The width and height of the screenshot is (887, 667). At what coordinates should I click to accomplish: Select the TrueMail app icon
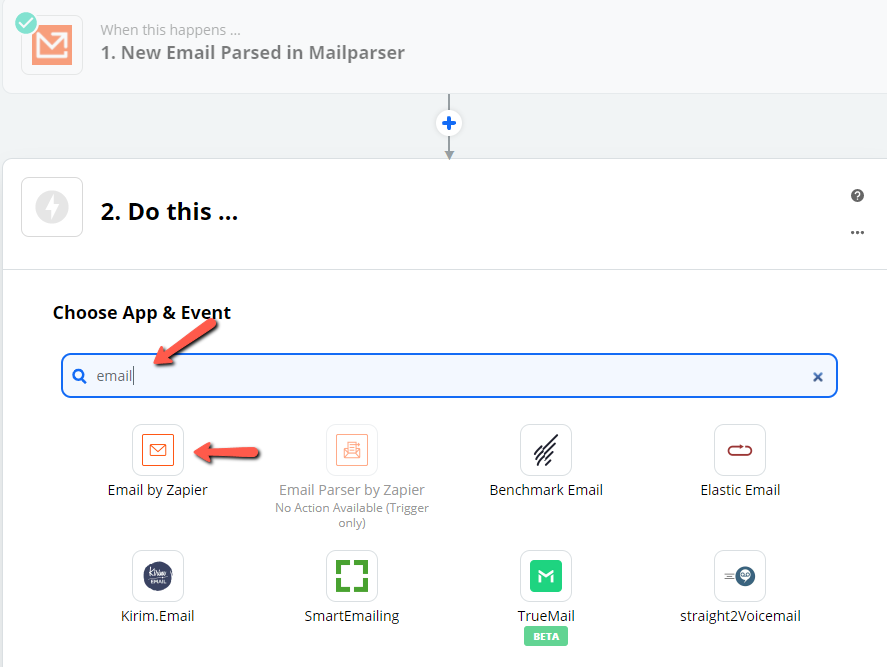(x=546, y=576)
